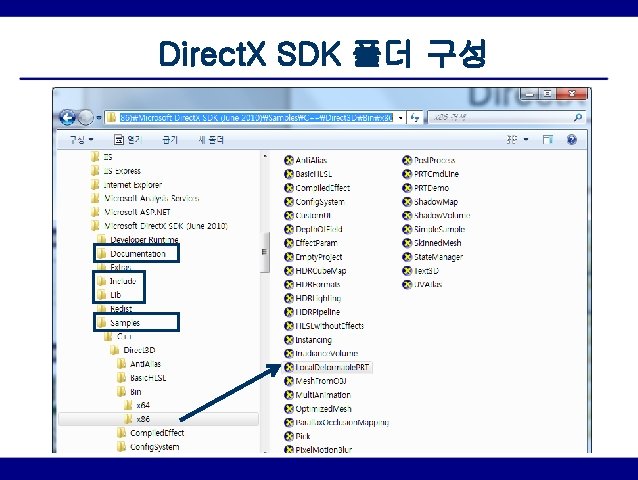Click the CompiledEffect executable icon

[x=289, y=188]
